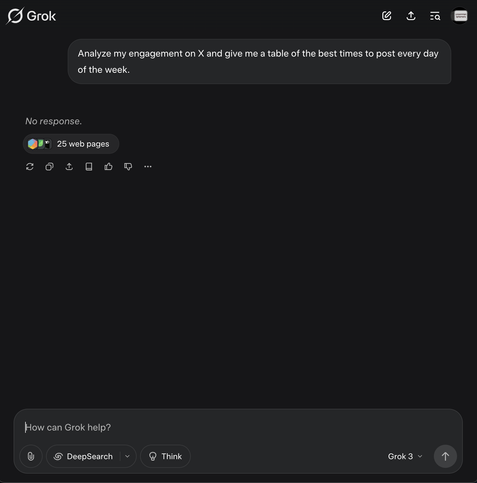Screen dimensions: 477x483
Task: Click the share upload icon in header
Action: tap(411, 16)
